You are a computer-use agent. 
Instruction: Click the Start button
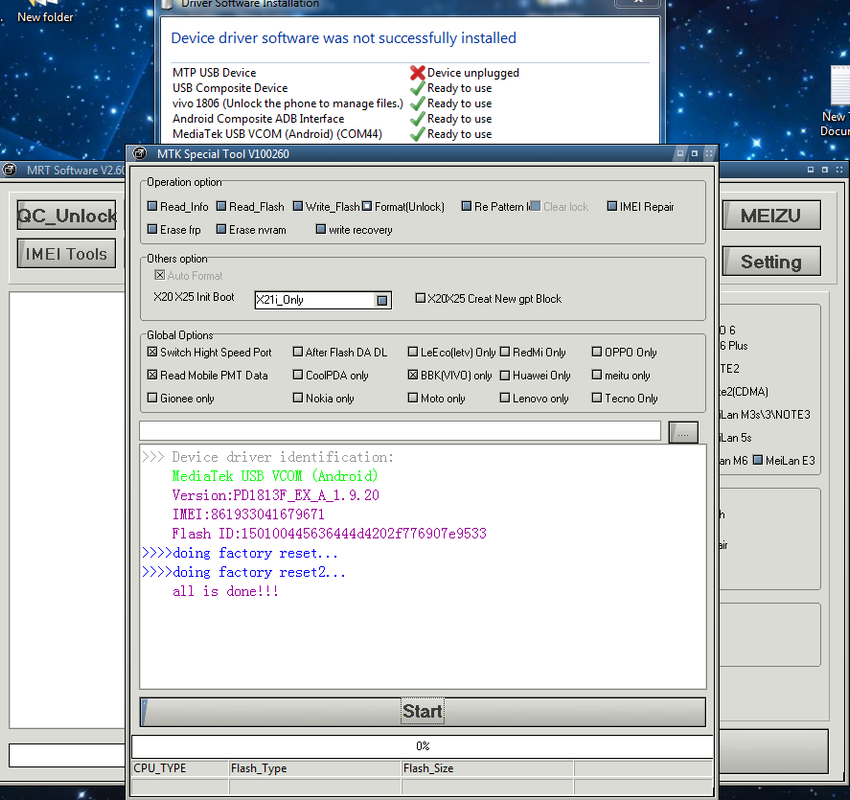pyautogui.click(x=423, y=712)
